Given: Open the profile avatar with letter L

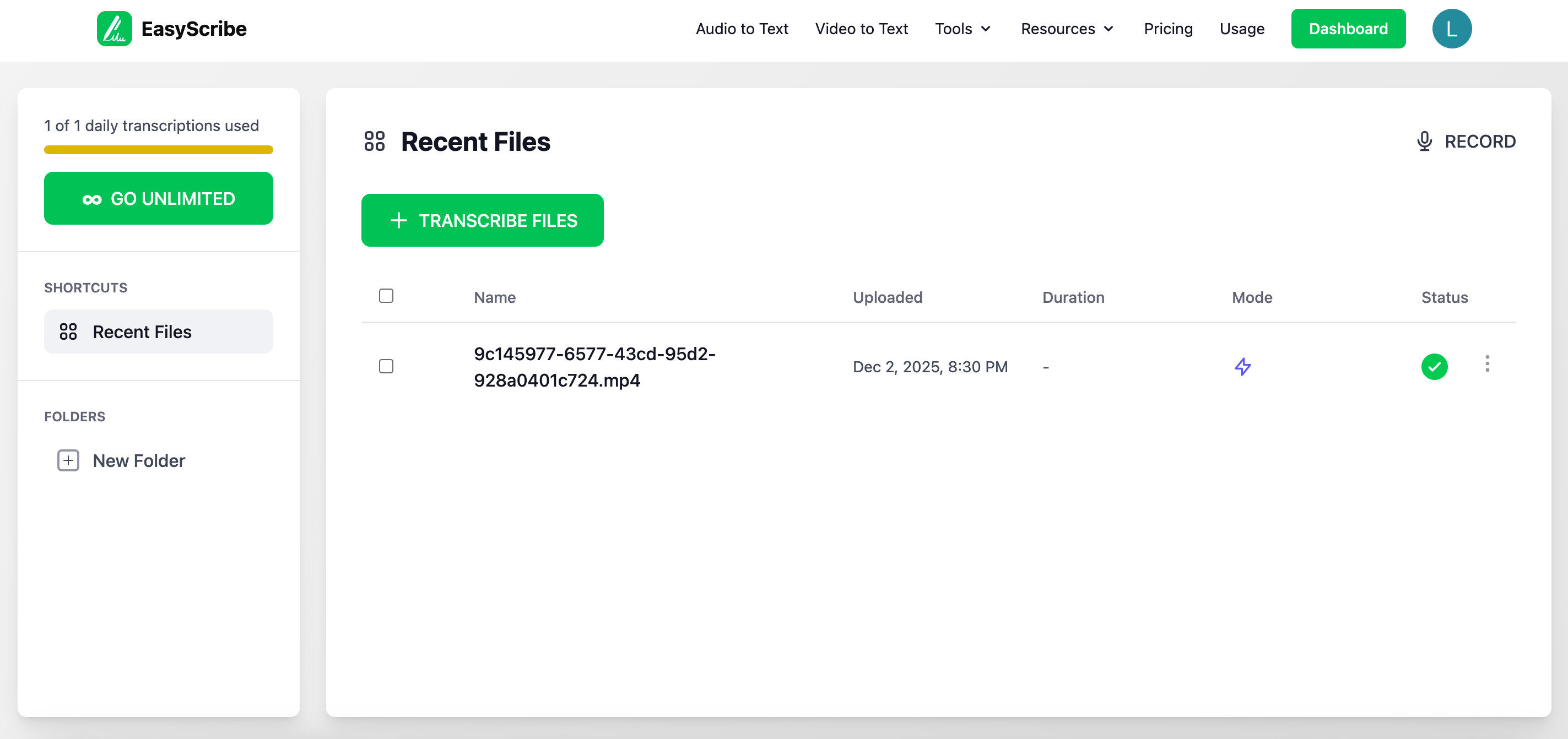Looking at the screenshot, I should 1452,28.
